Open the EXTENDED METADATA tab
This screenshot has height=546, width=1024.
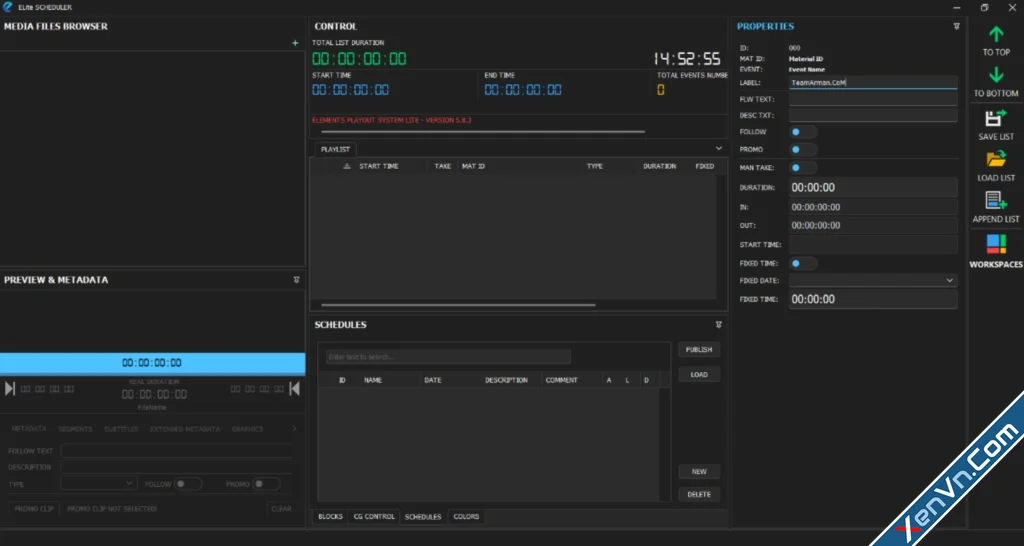coord(185,429)
